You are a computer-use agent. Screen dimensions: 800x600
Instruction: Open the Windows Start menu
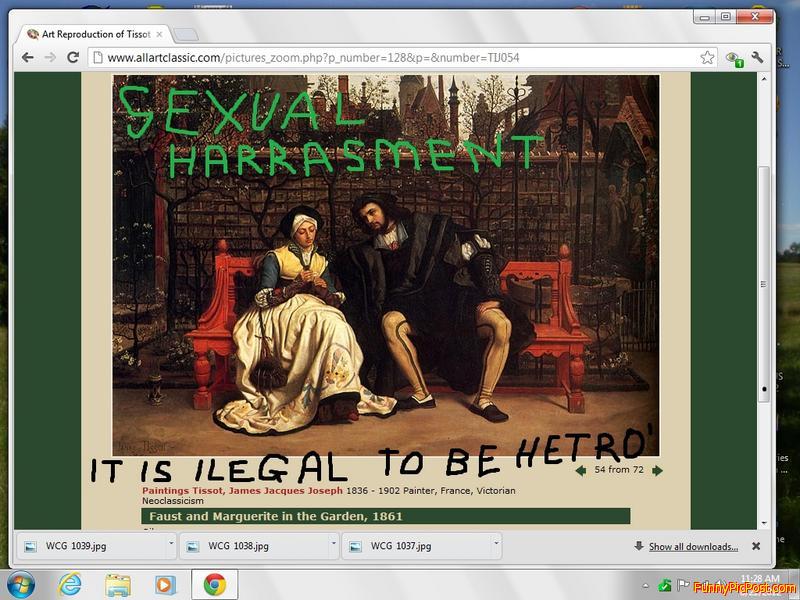coord(21,585)
